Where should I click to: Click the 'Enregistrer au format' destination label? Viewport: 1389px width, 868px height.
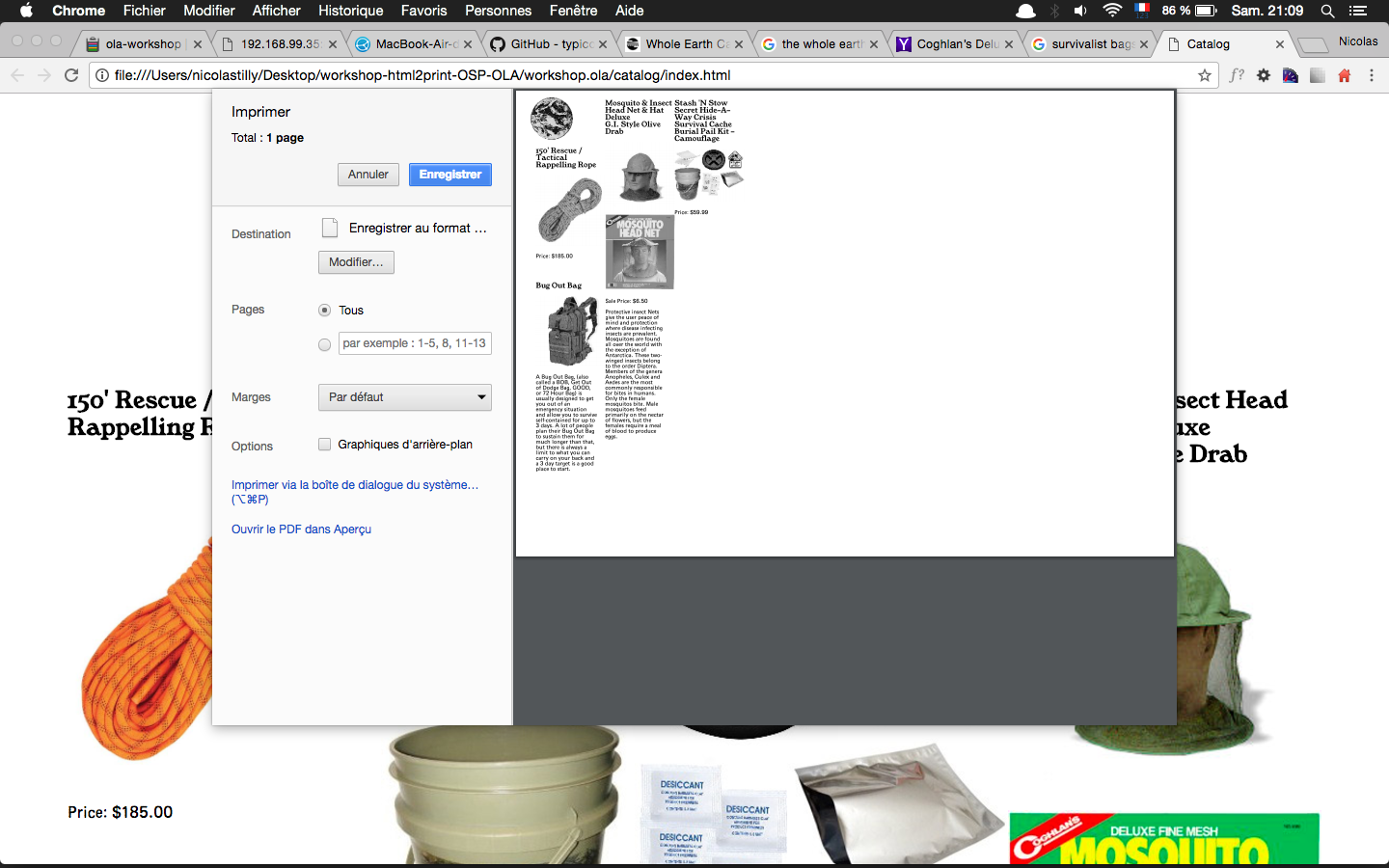coord(418,229)
